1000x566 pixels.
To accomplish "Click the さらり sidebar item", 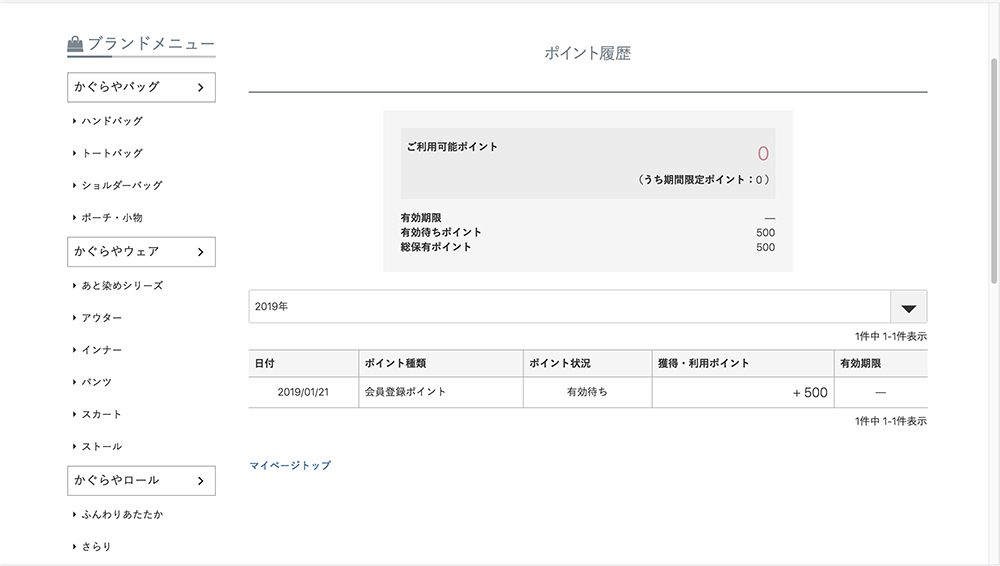I will click(x=97, y=546).
